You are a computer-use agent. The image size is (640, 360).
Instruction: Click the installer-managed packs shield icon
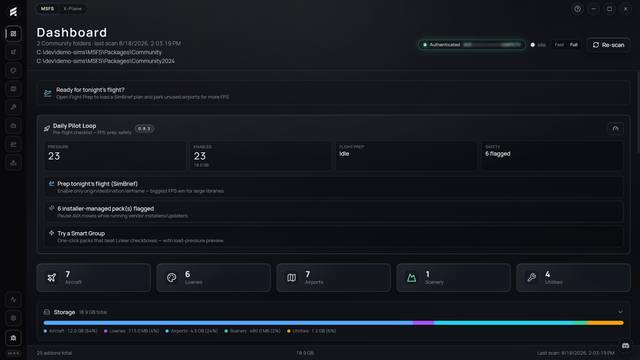tap(51, 208)
